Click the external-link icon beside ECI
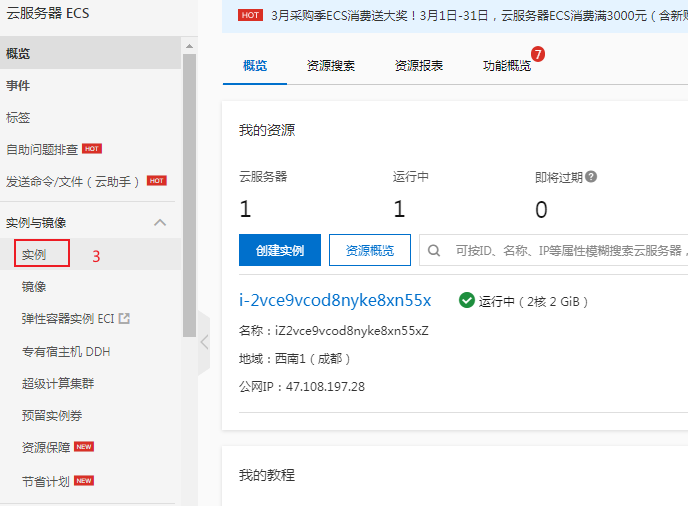688x506 pixels. [125, 318]
